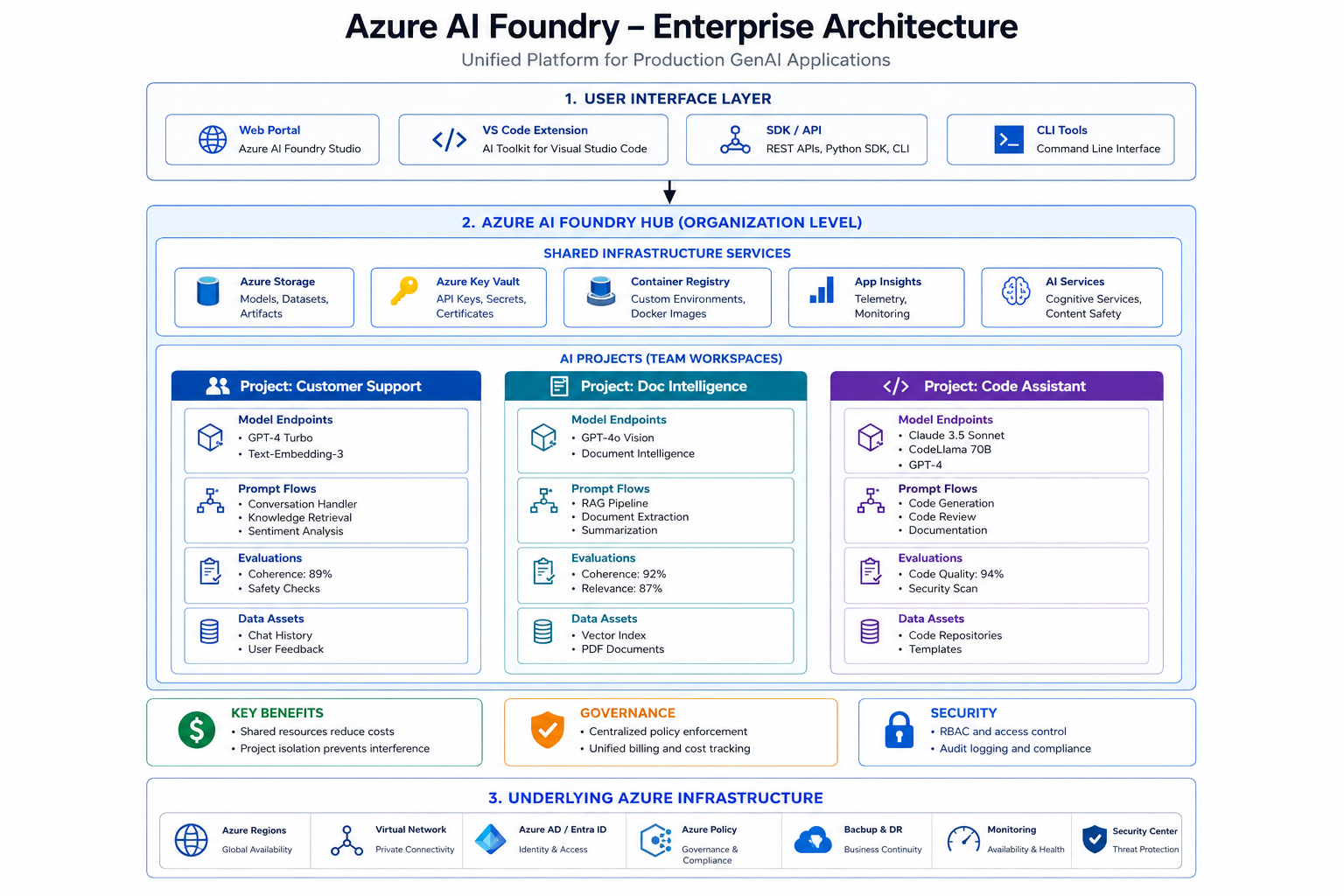1344x896 pixels.
Task: Click the App Insights bar chart icon
Action: [x=822, y=290]
